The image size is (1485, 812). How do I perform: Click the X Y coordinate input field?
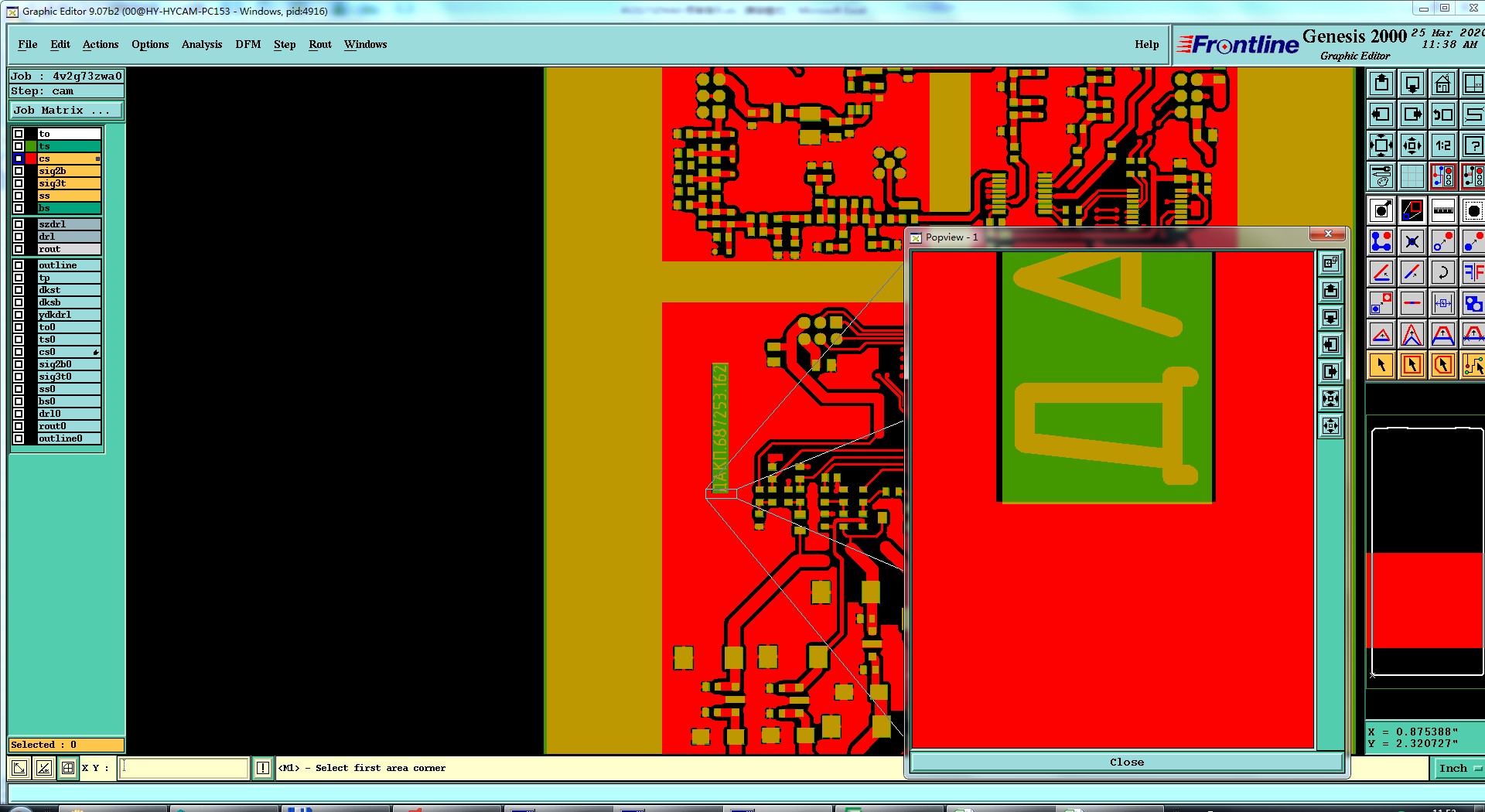(183, 768)
